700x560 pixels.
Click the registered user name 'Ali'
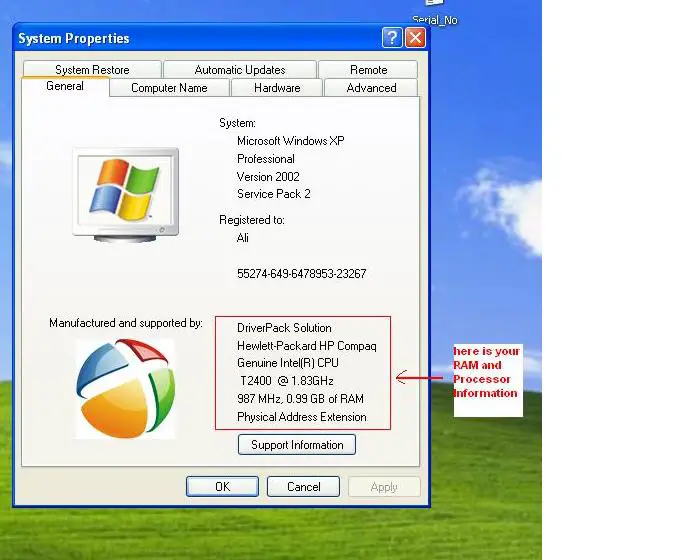pyautogui.click(x=243, y=238)
